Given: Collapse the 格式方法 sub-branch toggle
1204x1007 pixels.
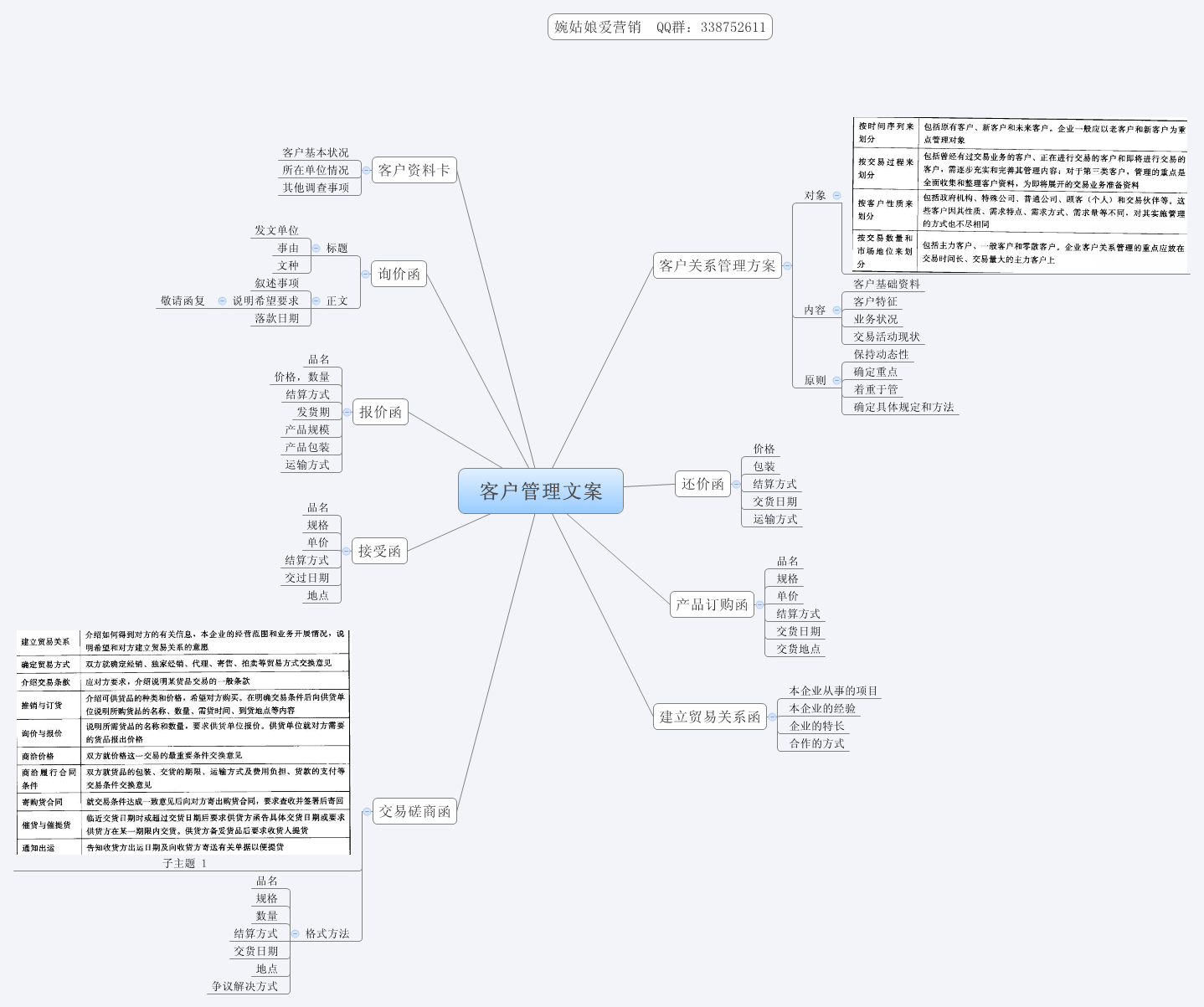Looking at the screenshot, I should point(295,933).
